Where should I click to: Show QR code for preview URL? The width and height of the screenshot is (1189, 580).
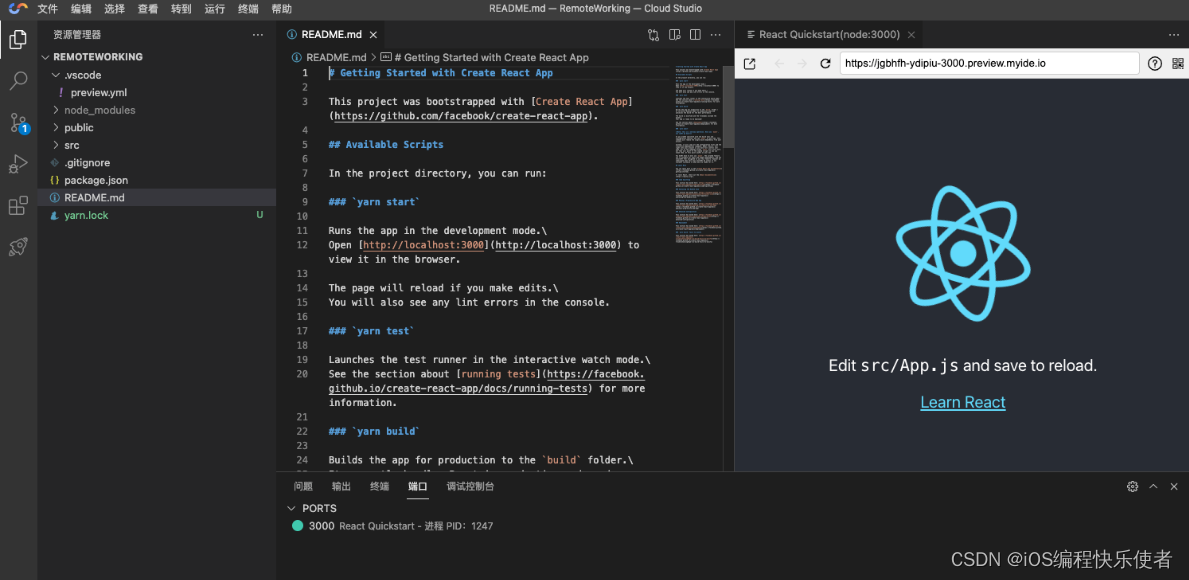point(1178,64)
